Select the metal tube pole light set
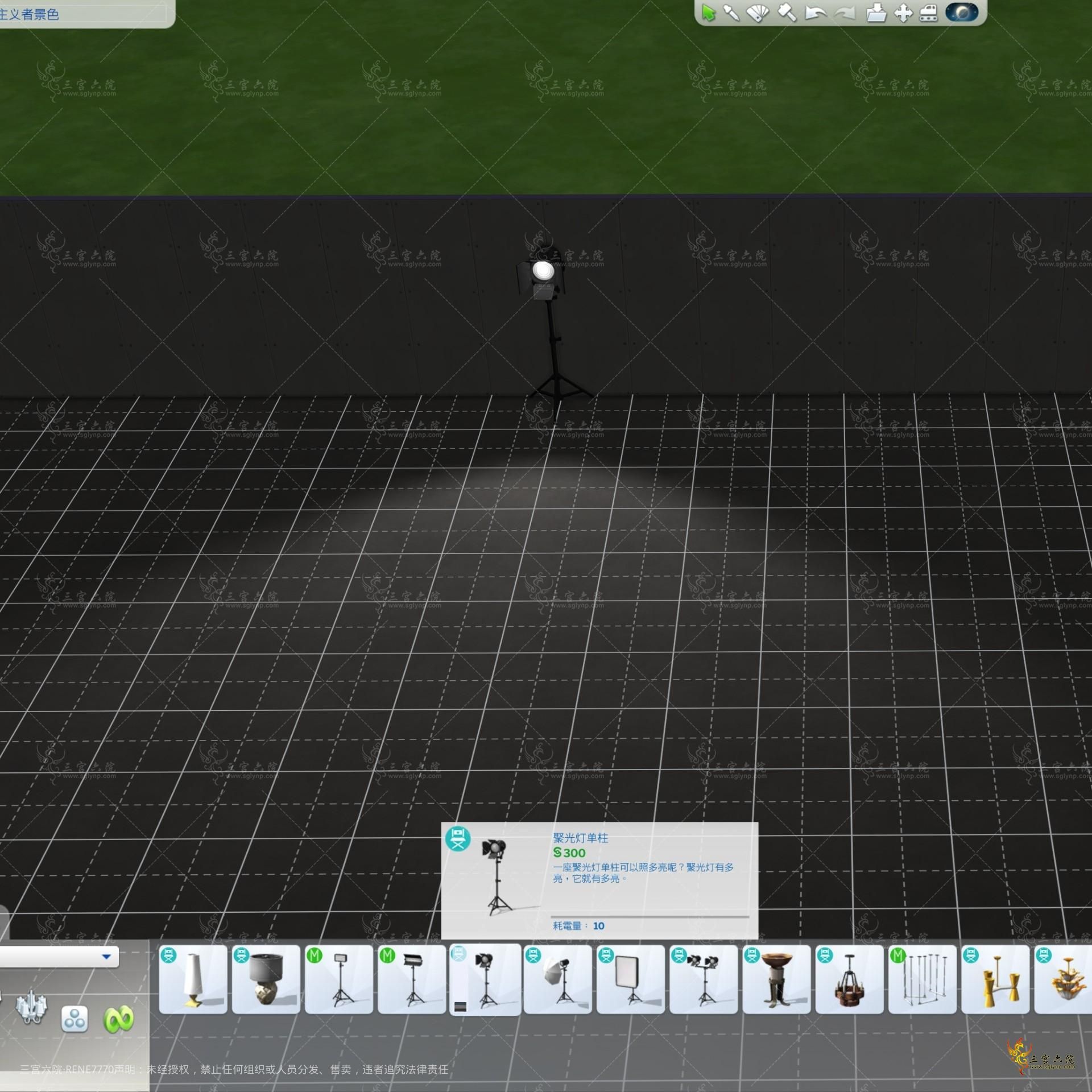The height and width of the screenshot is (1092, 1092). click(x=922, y=979)
